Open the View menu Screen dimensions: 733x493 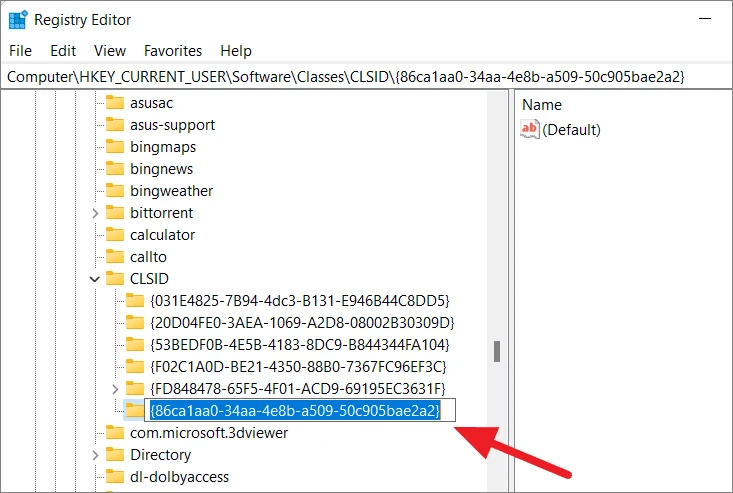point(110,50)
